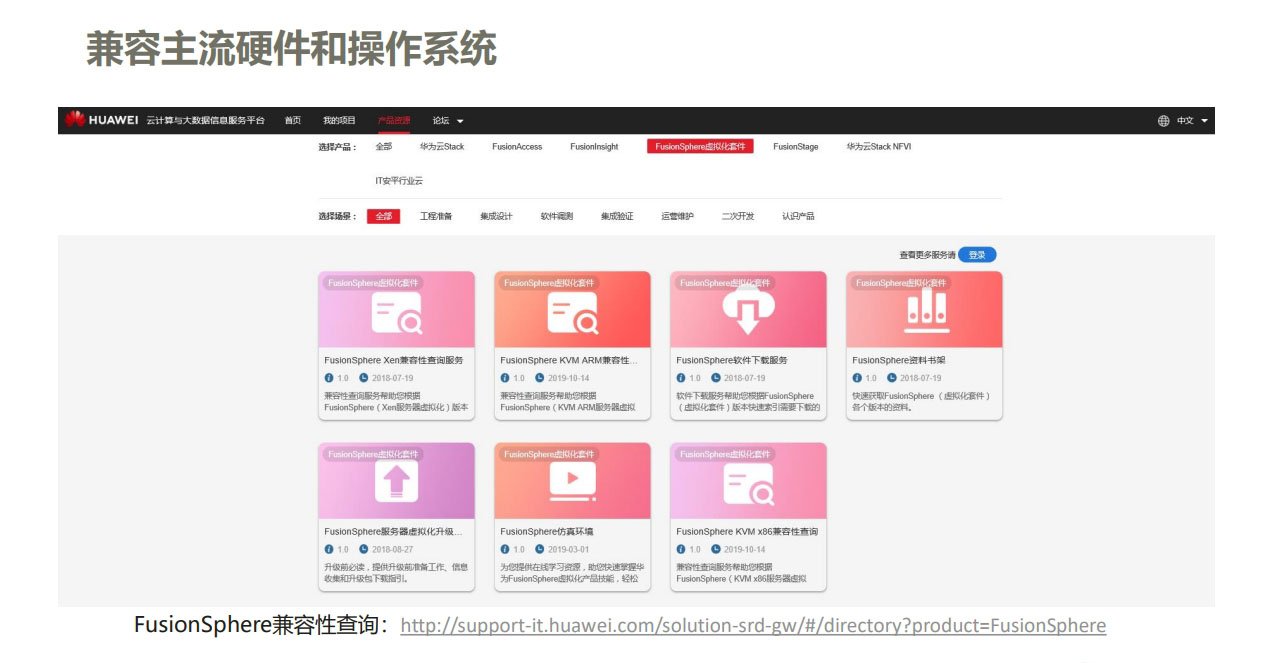Click the version info icon on 仿真环境 card
The width and height of the screenshot is (1280, 663).
[504, 549]
